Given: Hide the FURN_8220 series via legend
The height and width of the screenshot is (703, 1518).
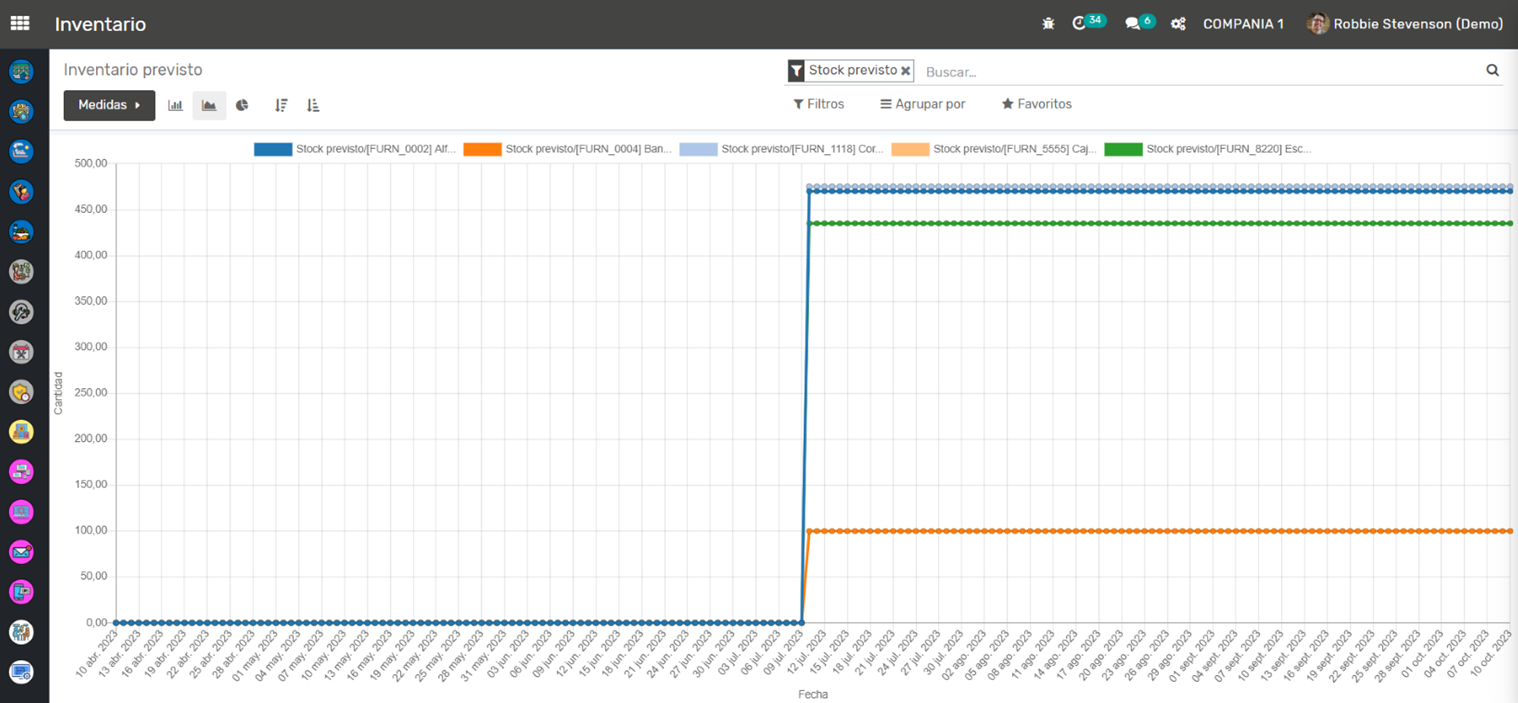Looking at the screenshot, I should coord(1207,149).
